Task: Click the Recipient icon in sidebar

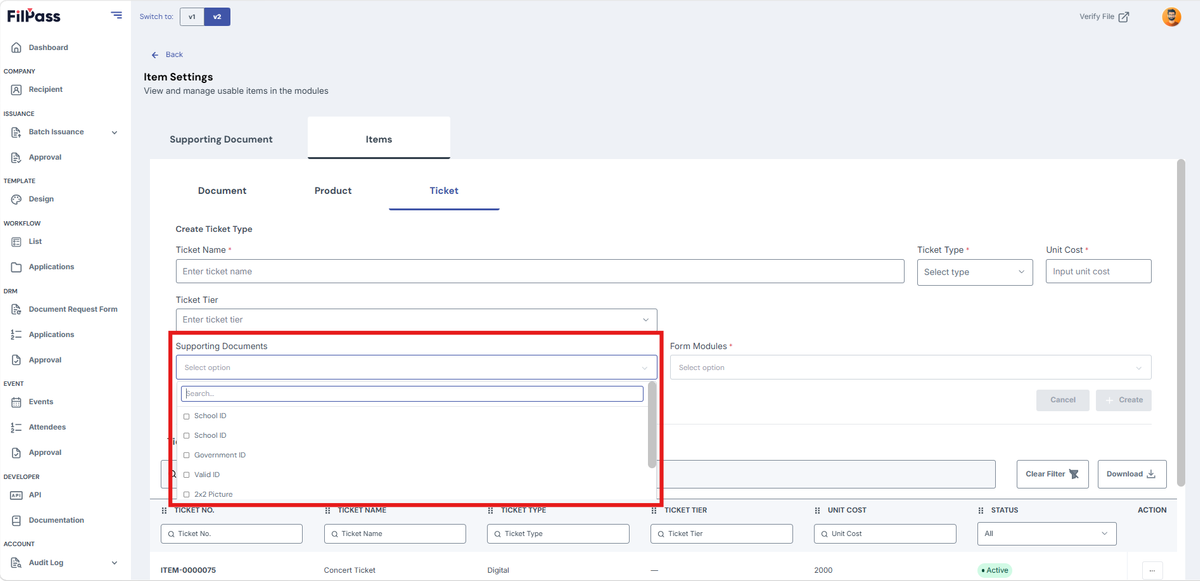Action: pos(16,89)
